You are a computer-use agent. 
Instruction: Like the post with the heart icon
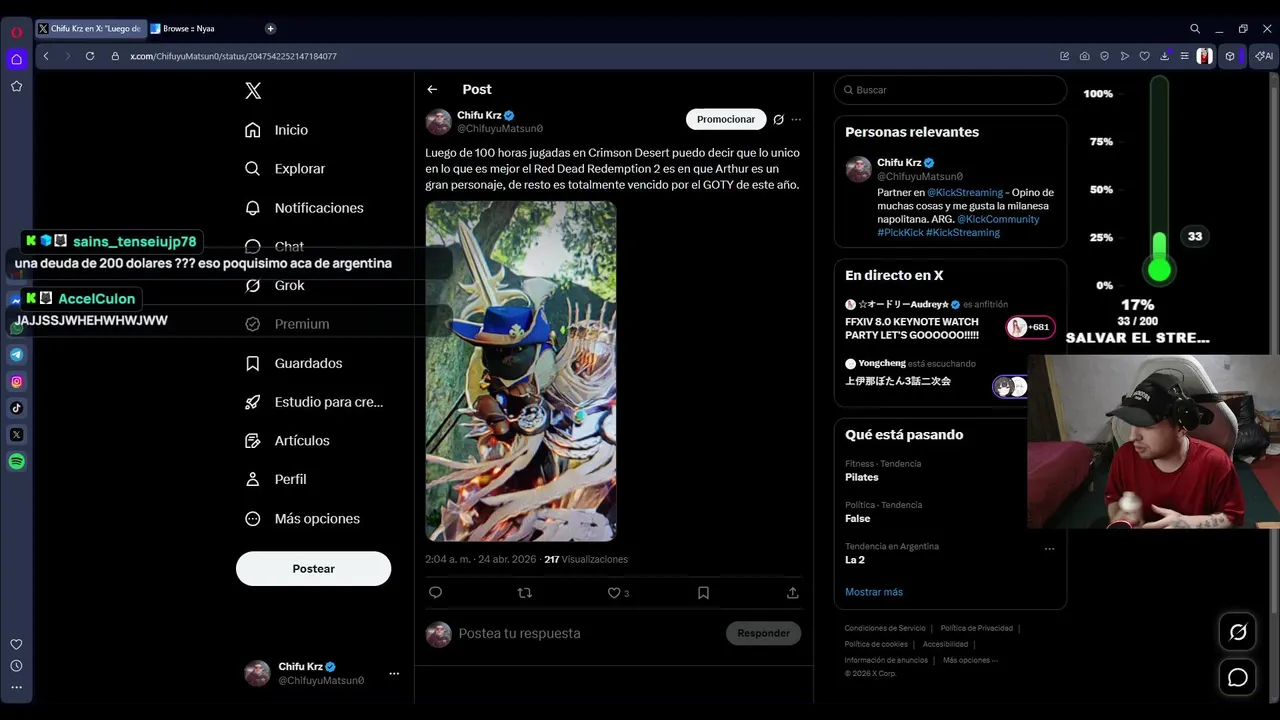coord(614,593)
